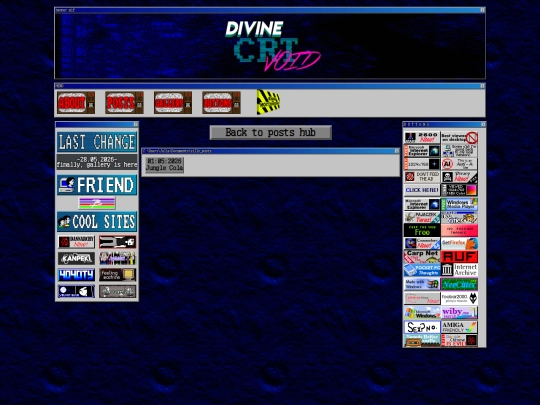The image size is (540, 405).
Task: Click the red AUF badge
Action: [459, 257]
